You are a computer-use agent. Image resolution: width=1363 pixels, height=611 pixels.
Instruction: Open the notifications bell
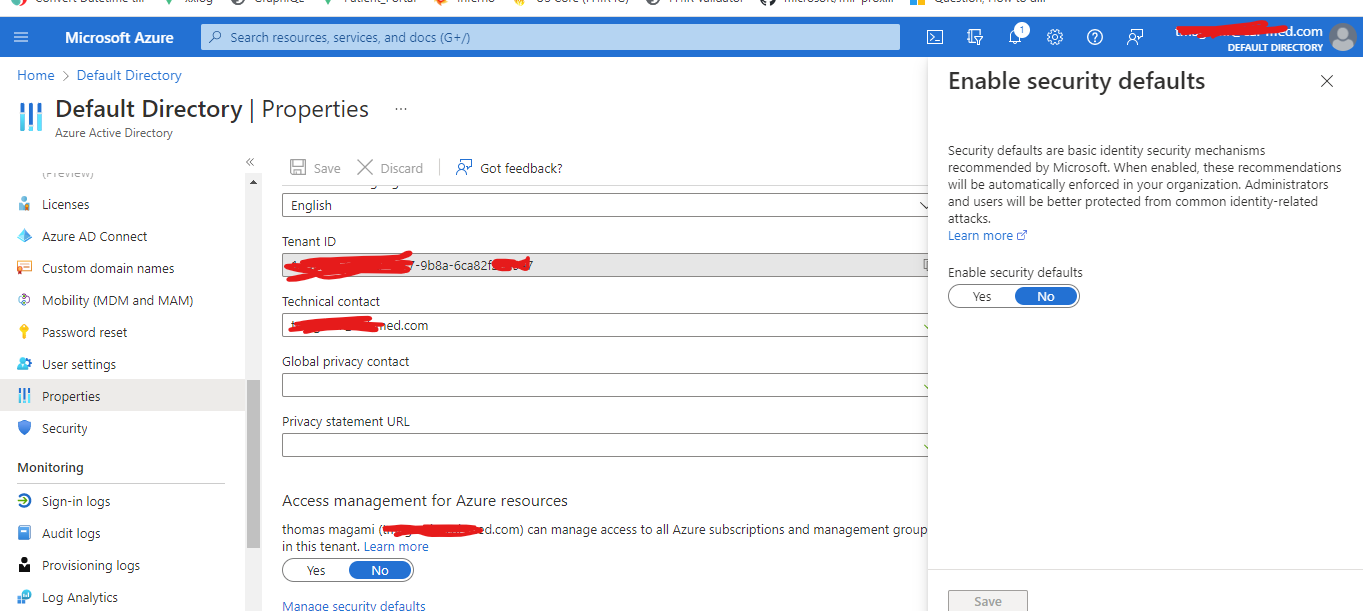pyautogui.click(x=1015, y=36)
